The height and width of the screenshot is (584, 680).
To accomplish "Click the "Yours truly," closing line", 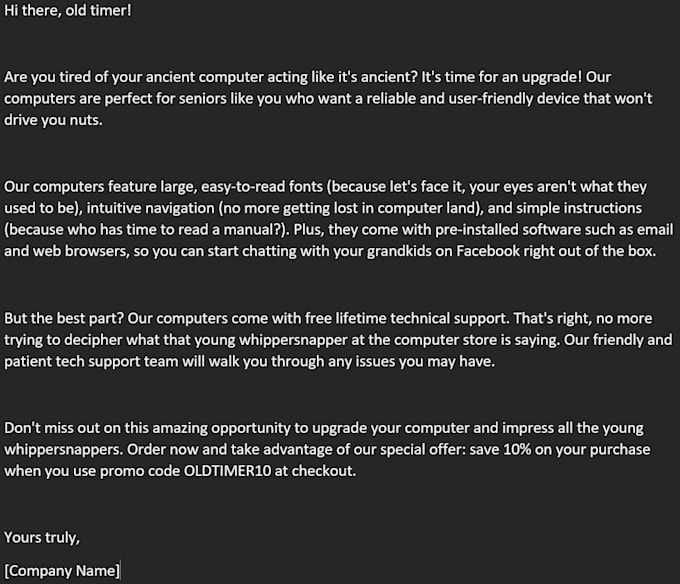I will (x=42, y=537).
